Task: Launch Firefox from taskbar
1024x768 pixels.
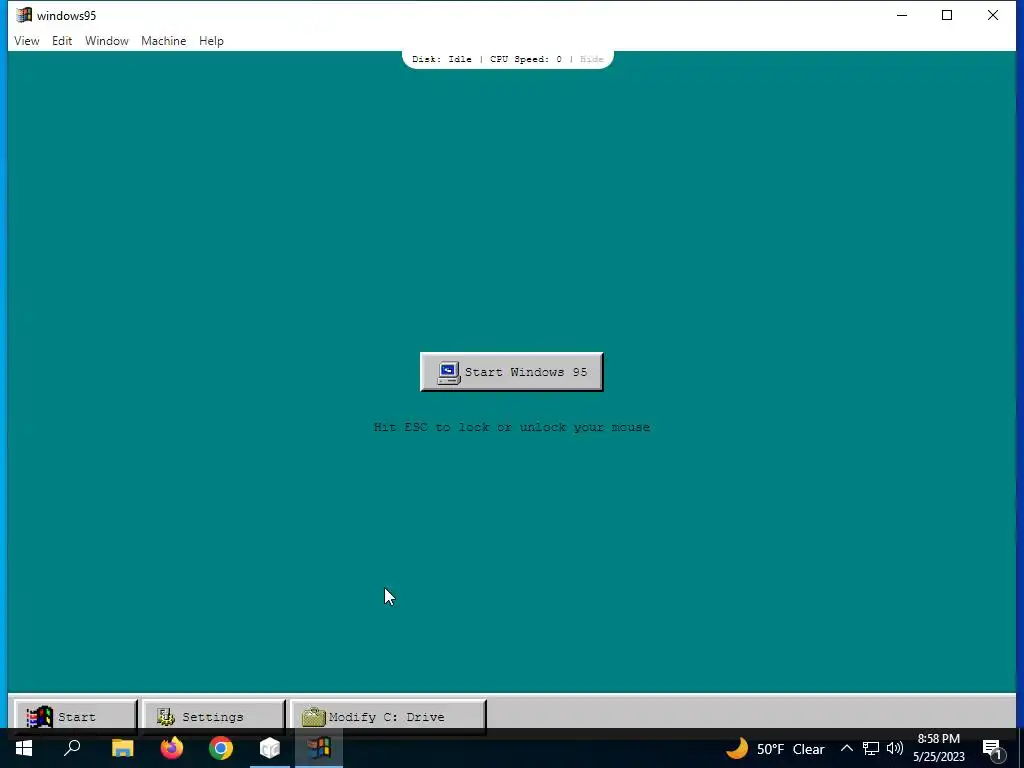Action: pos(172,748)
